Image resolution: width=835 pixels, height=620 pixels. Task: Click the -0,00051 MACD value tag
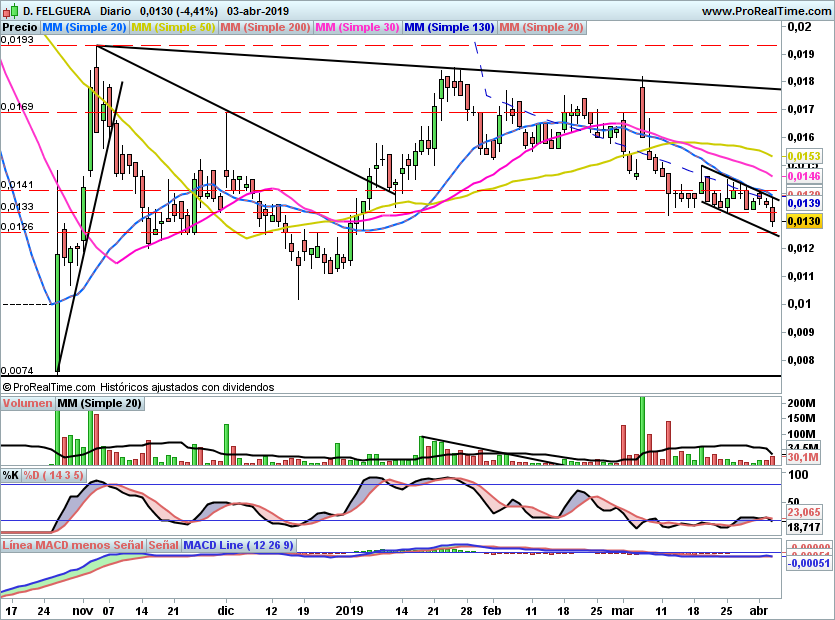click(808, 563)
